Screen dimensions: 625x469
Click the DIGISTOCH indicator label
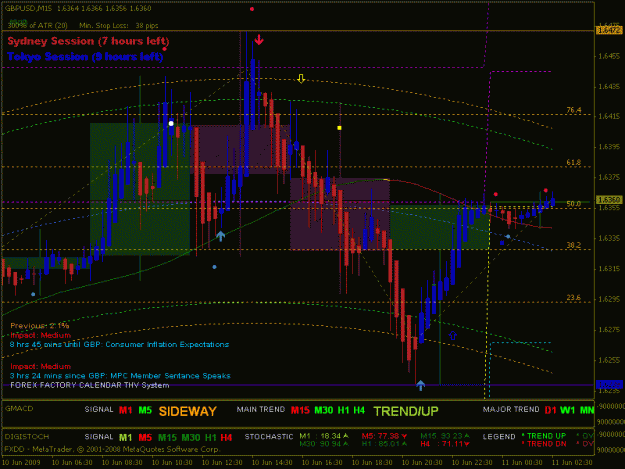pos(27,437)
